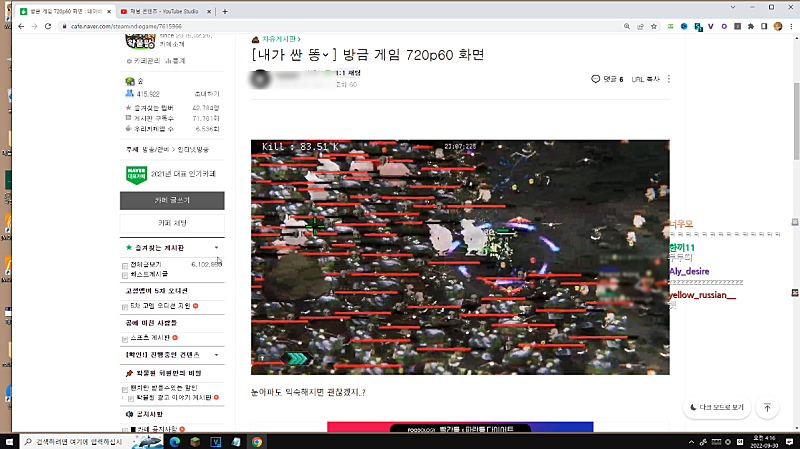Click the forward navigation arrow

click(x=34, y=27)
